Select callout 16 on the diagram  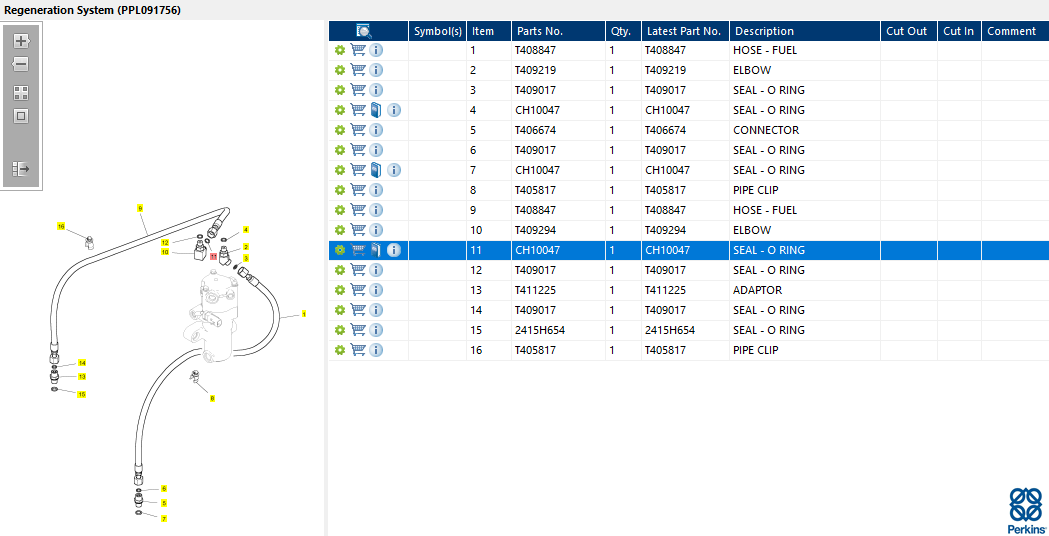(61, 226)
